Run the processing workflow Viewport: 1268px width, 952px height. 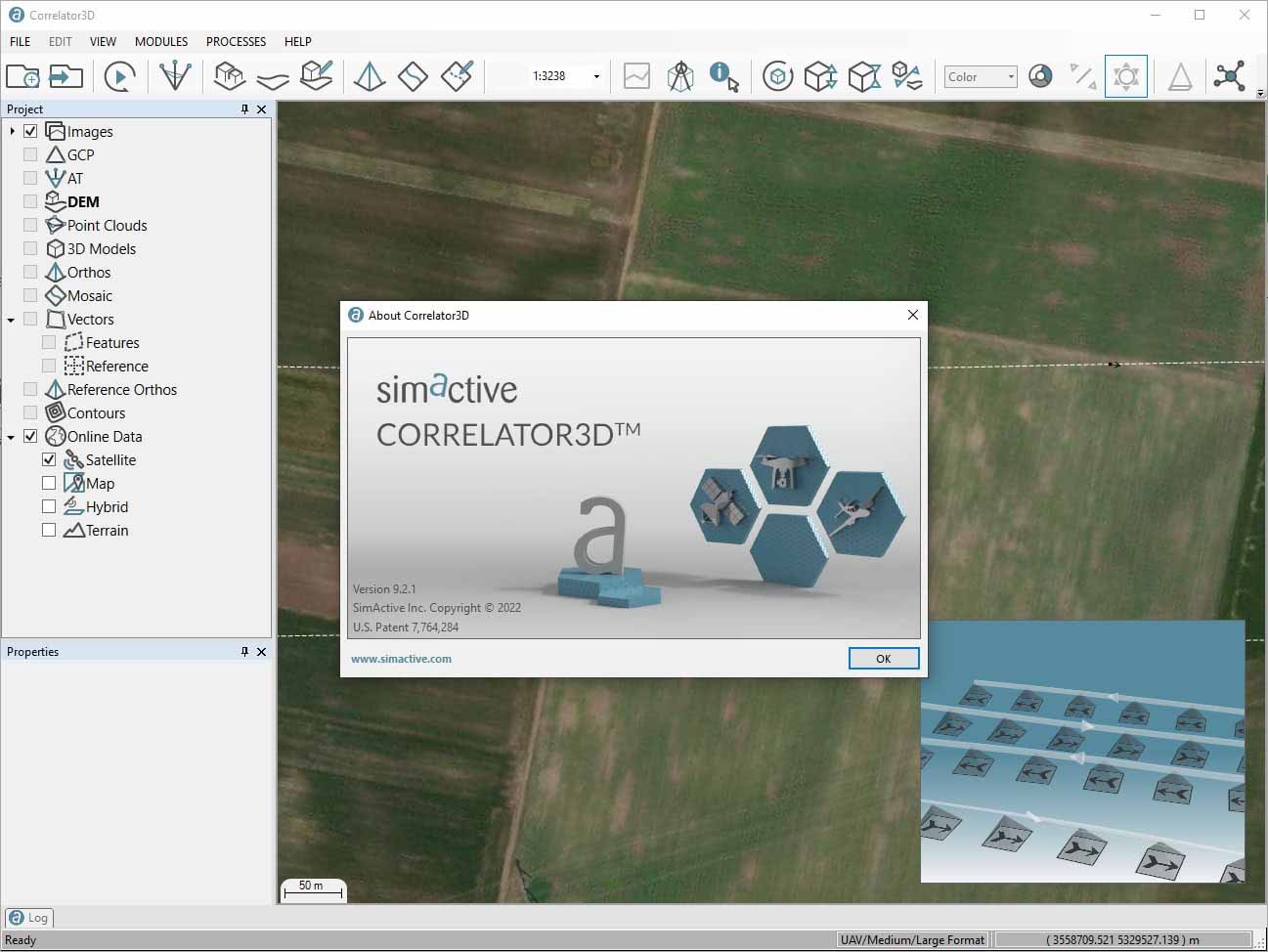(x=119, y=76)
